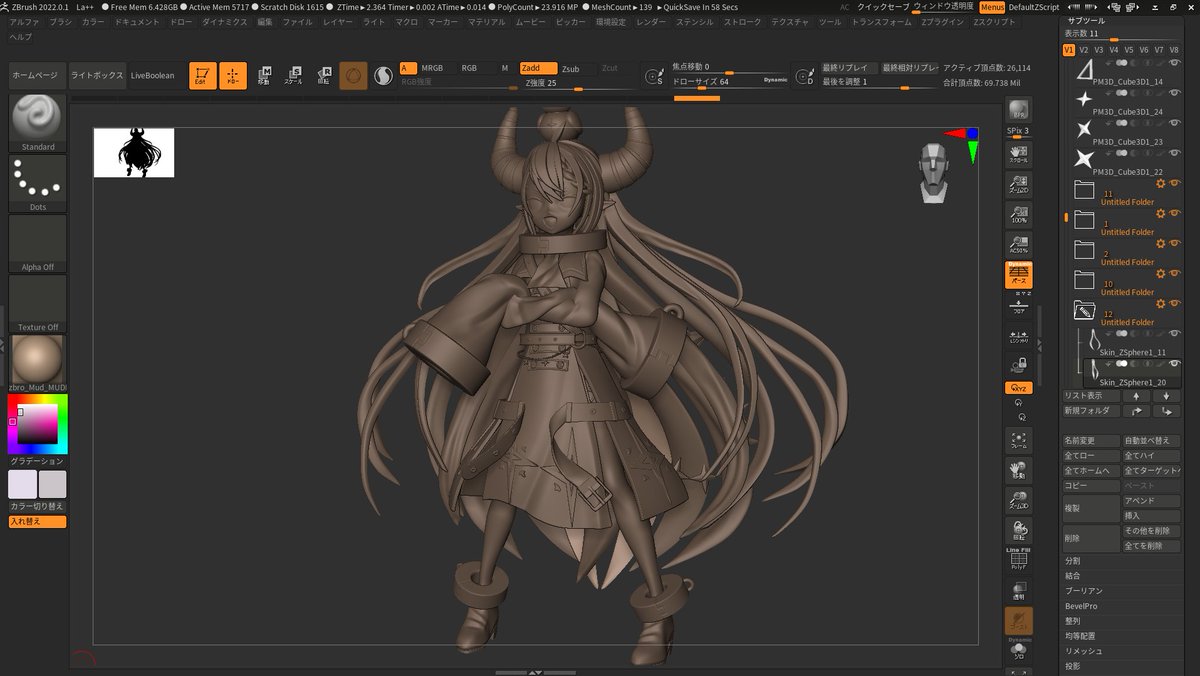The image size is (1200, 676).
Task: Activate the Draw (ドロー) mode button
Action: [x=233, y=75]
